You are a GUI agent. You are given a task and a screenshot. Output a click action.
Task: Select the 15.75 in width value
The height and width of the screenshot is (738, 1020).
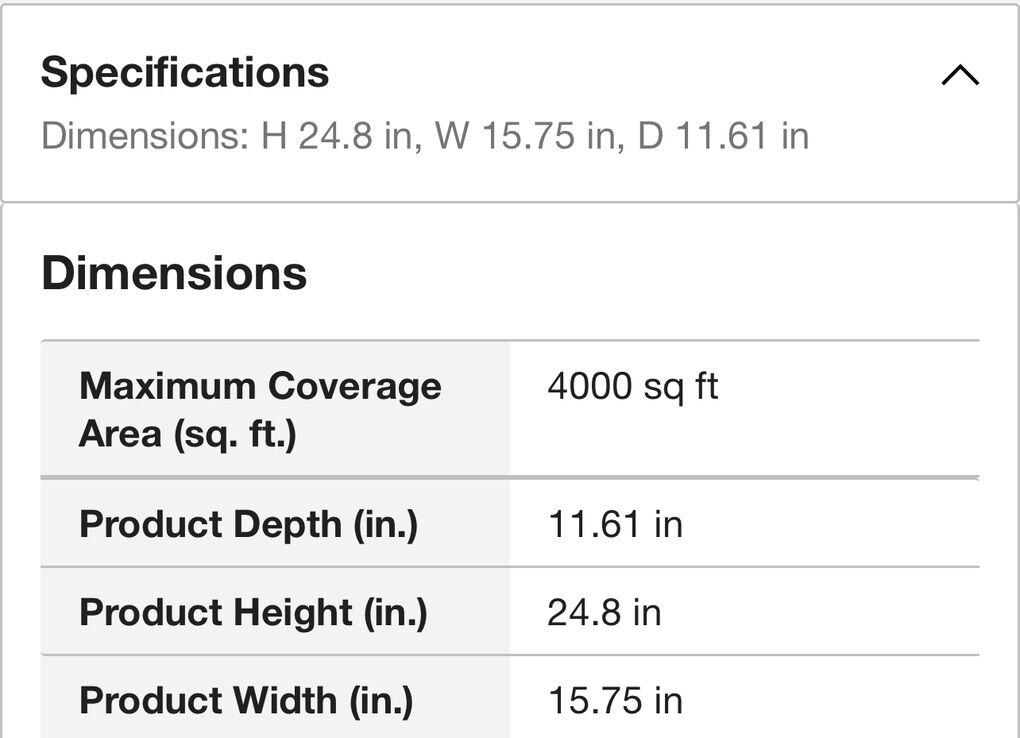click(615, 700)
